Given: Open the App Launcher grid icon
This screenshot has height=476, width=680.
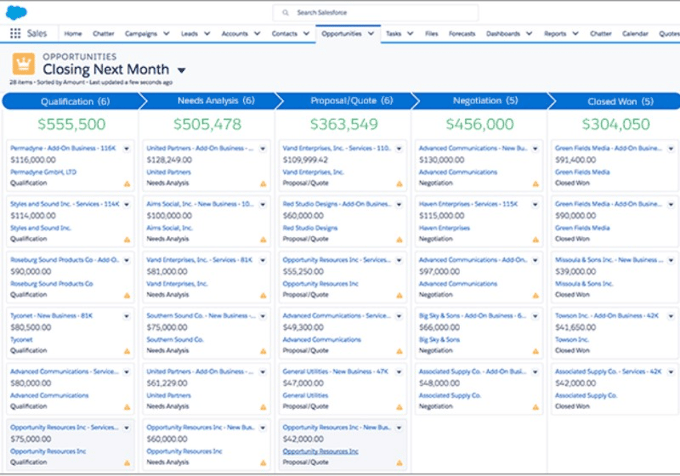Looking at the screenshot, I should tap(15, 33).
